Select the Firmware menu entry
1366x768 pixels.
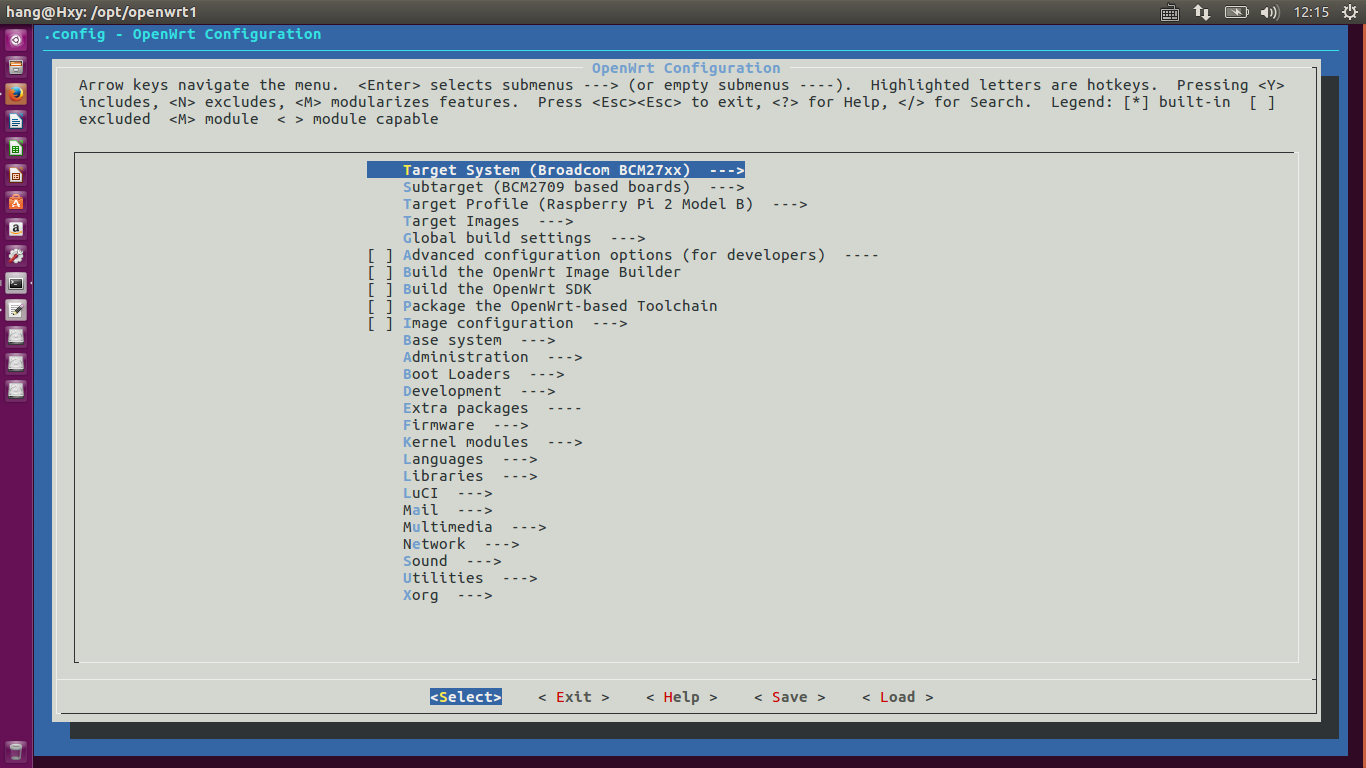pyautogui.click(x=466, y=425)
